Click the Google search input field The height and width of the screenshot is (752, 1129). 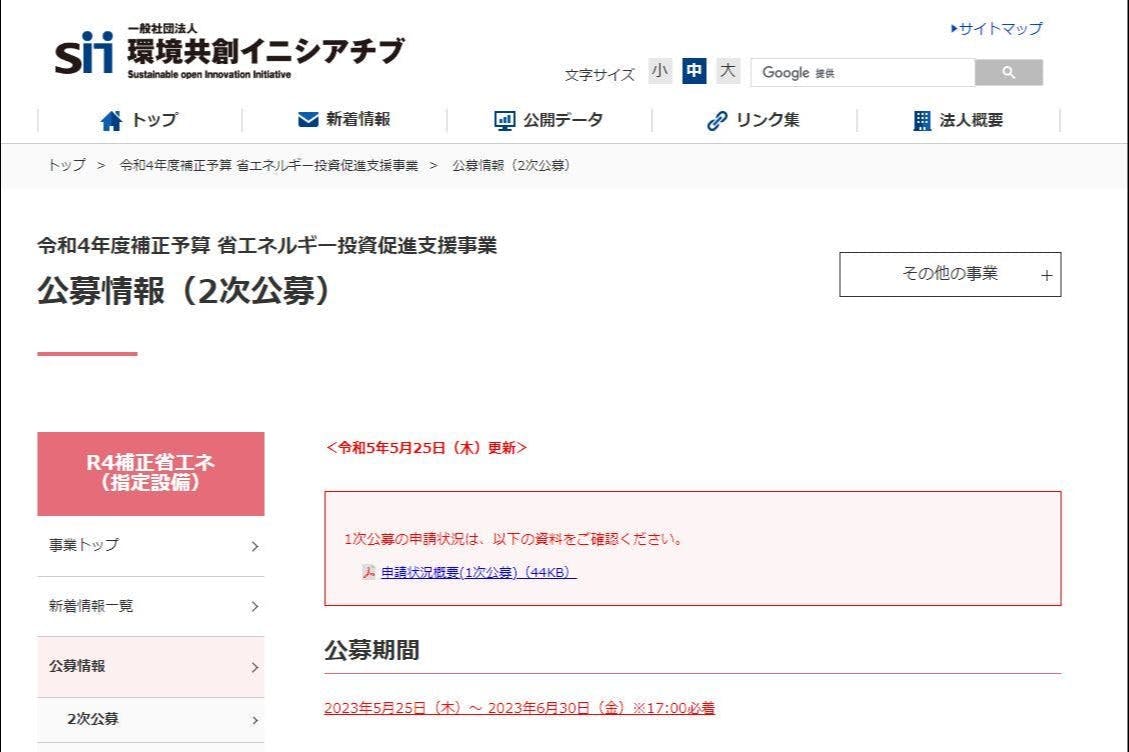coord(861,73)
